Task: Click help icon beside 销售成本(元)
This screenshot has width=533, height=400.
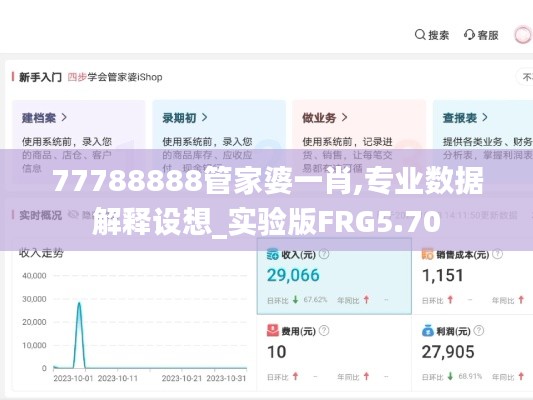Action: click(498, 254)
